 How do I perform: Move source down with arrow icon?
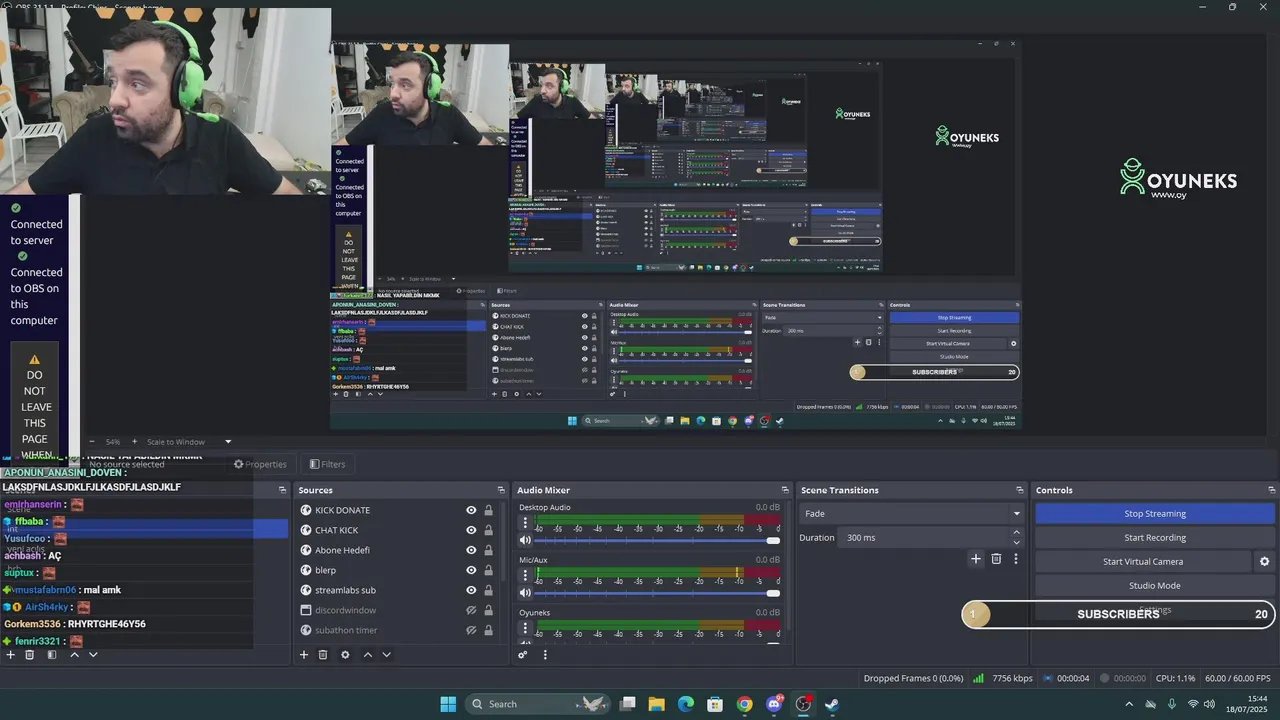pyautogui.click(x=386, y=655)
